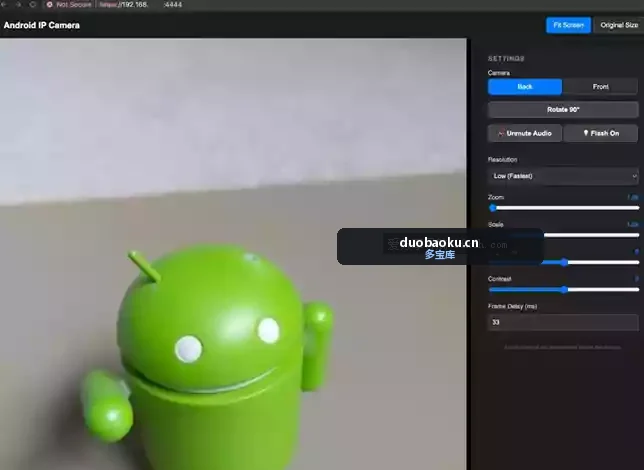644x470 pixels.
Task: Go back using the browser back arrow
Action: pyautogui.click(x=3, y=5)
